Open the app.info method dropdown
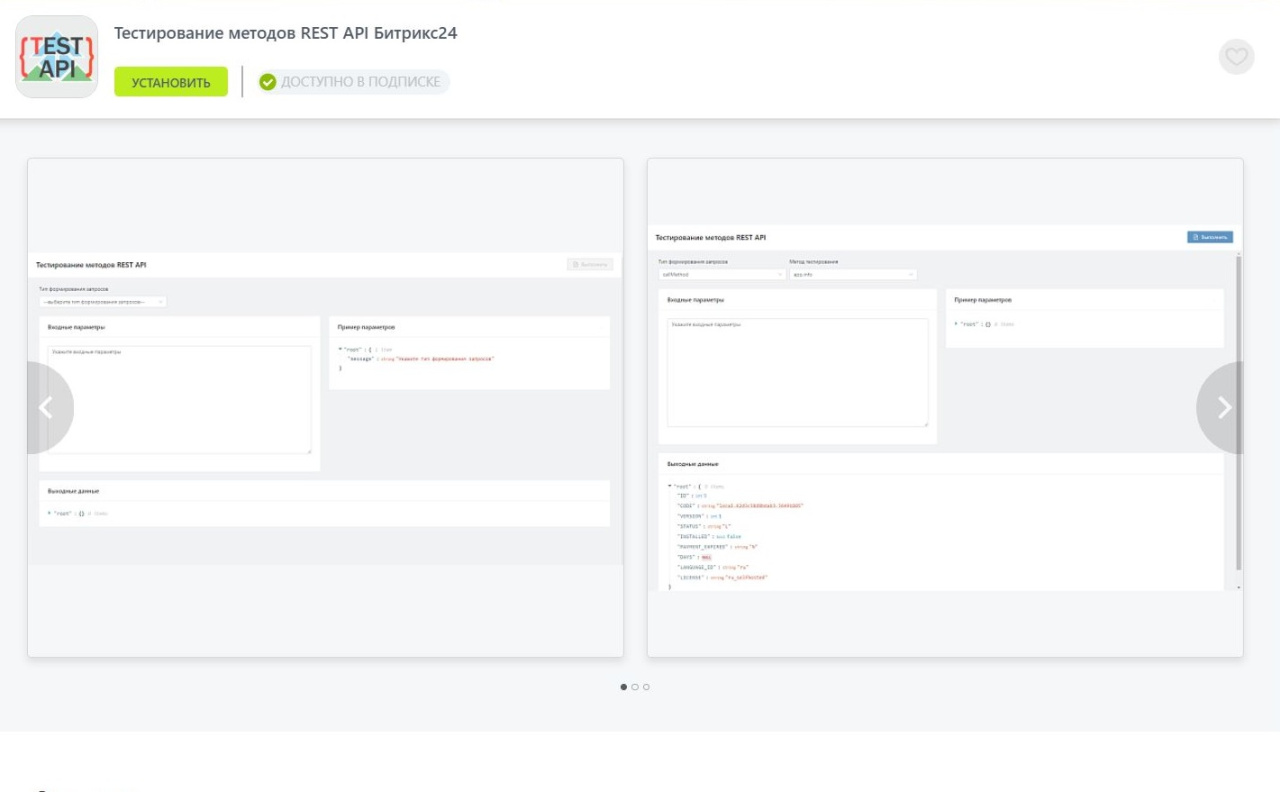 [x=852, y=274]
